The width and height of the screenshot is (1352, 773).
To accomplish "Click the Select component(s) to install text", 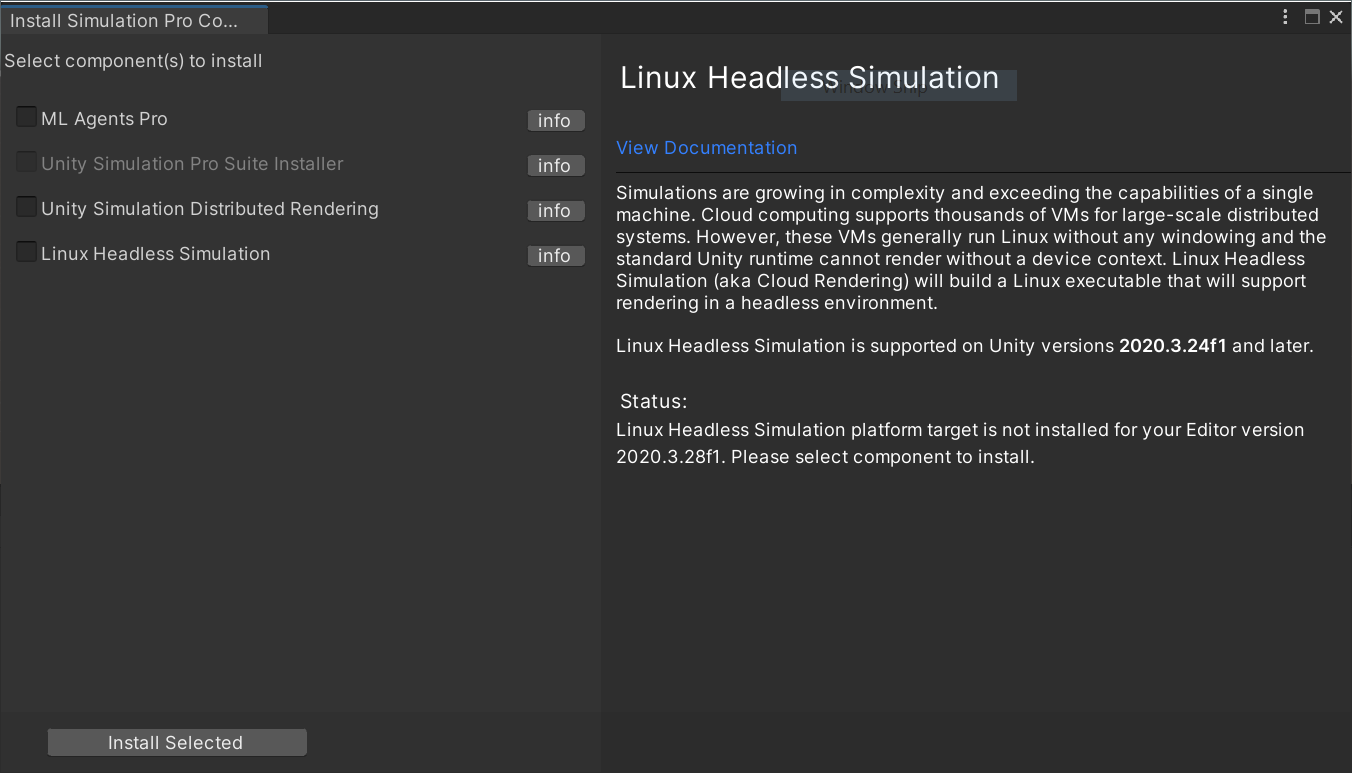I will (133, 61).
